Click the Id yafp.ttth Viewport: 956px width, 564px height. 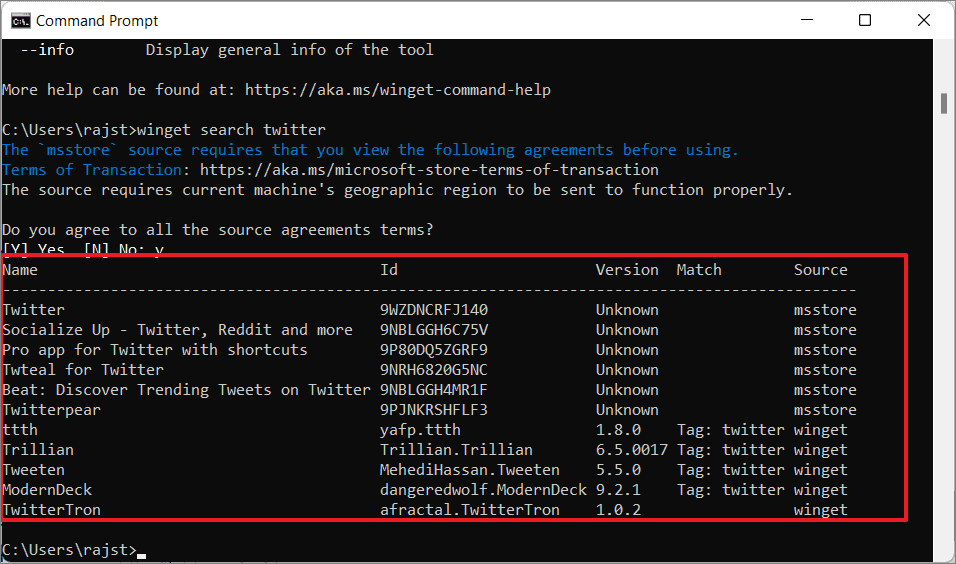coord(421,430)
